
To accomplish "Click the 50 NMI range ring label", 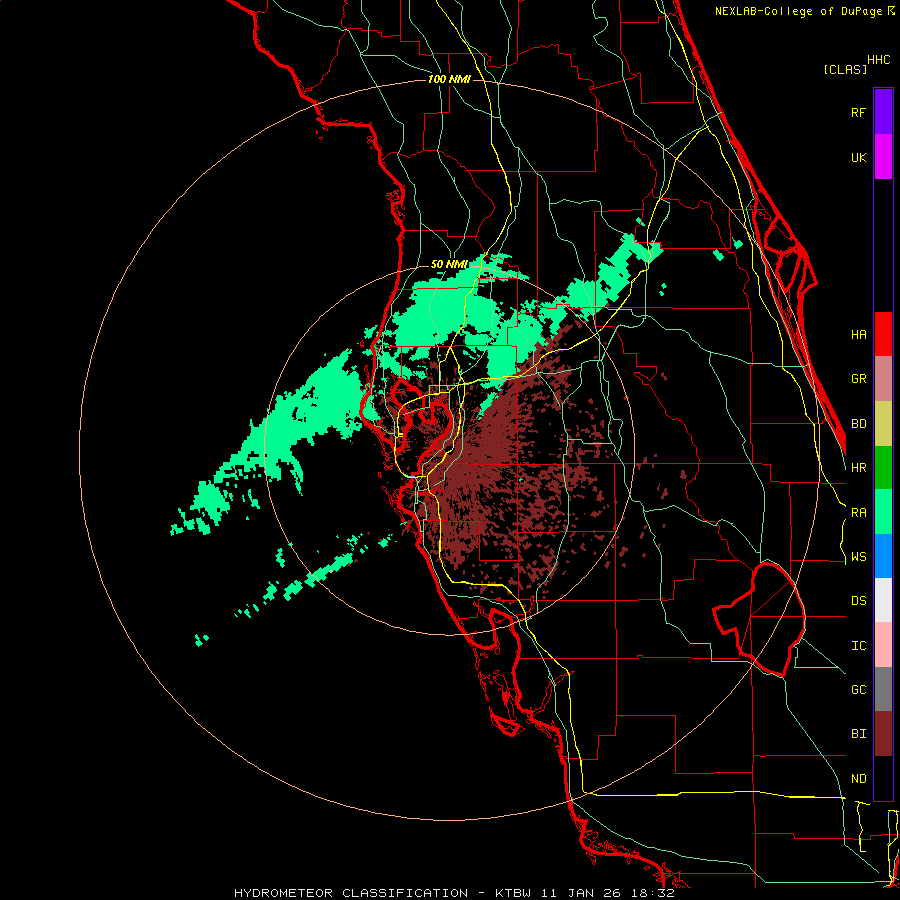I will pos(449,265).
